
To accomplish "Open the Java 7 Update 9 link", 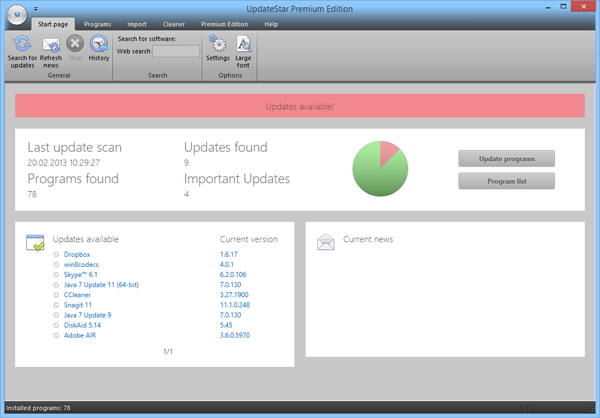I will [88, 315].
